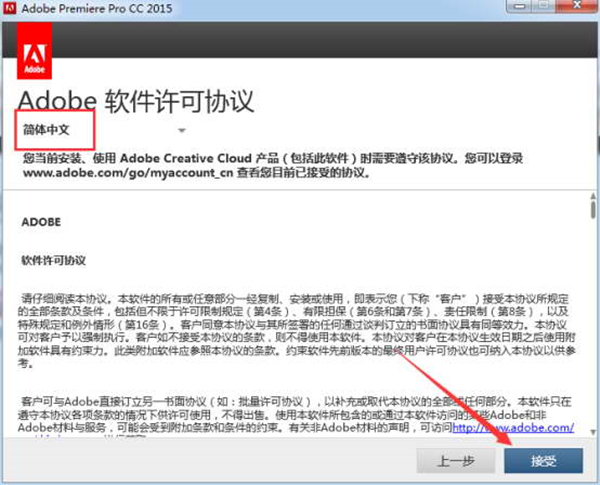Open the 简体中文 language dropdown
Image resolution: width=600 pixels, height=485 pixels.
104,130
